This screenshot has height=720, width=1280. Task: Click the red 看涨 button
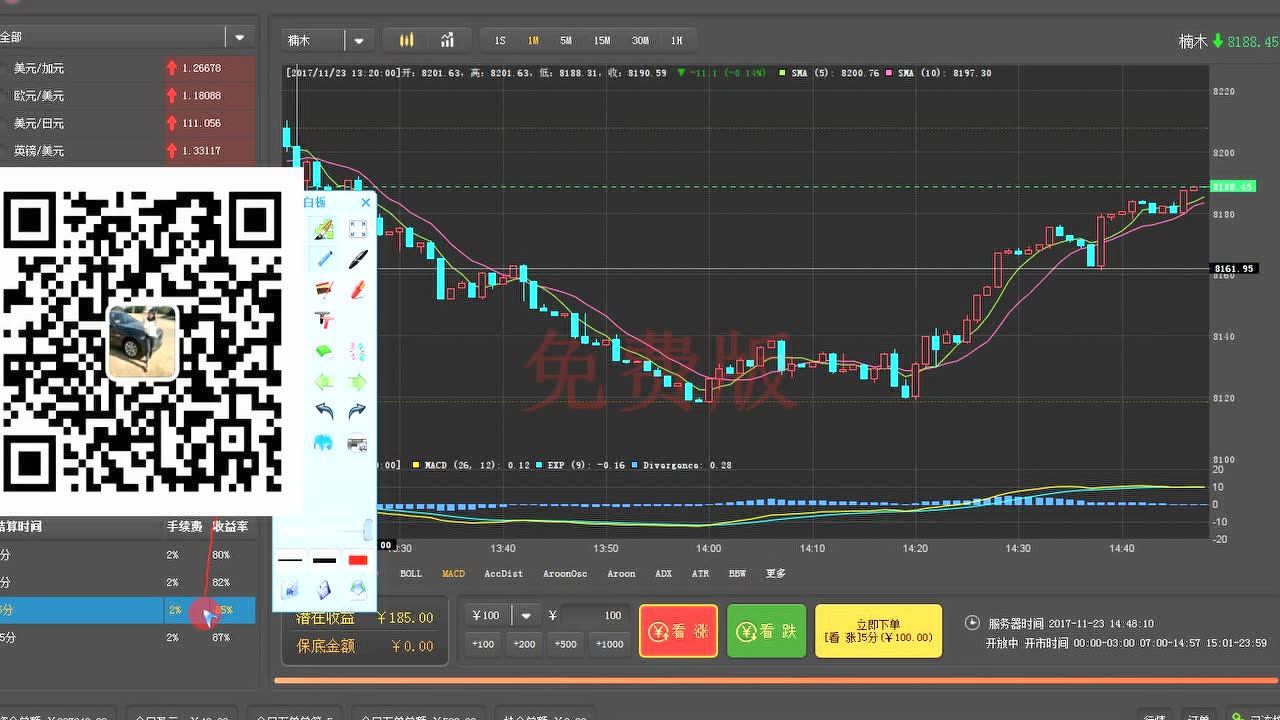[x=678, y=631]
